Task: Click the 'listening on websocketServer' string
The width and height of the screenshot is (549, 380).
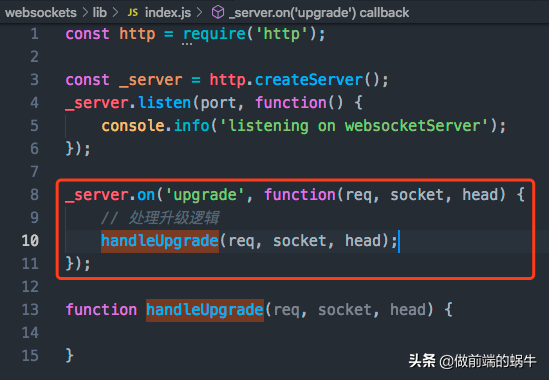Action: tap(354, 126)
